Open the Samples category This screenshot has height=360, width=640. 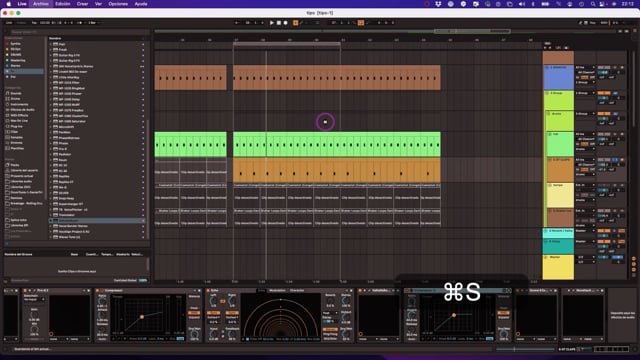pos(16,138)
